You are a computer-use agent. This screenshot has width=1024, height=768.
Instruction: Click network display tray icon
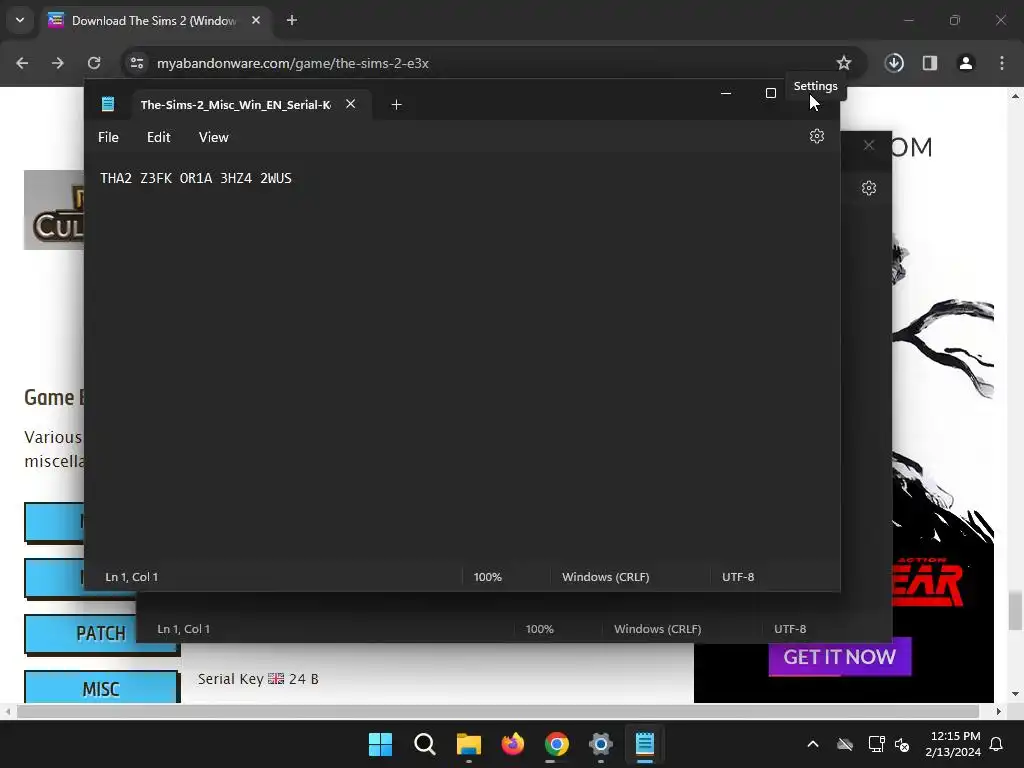pos(876,744)
